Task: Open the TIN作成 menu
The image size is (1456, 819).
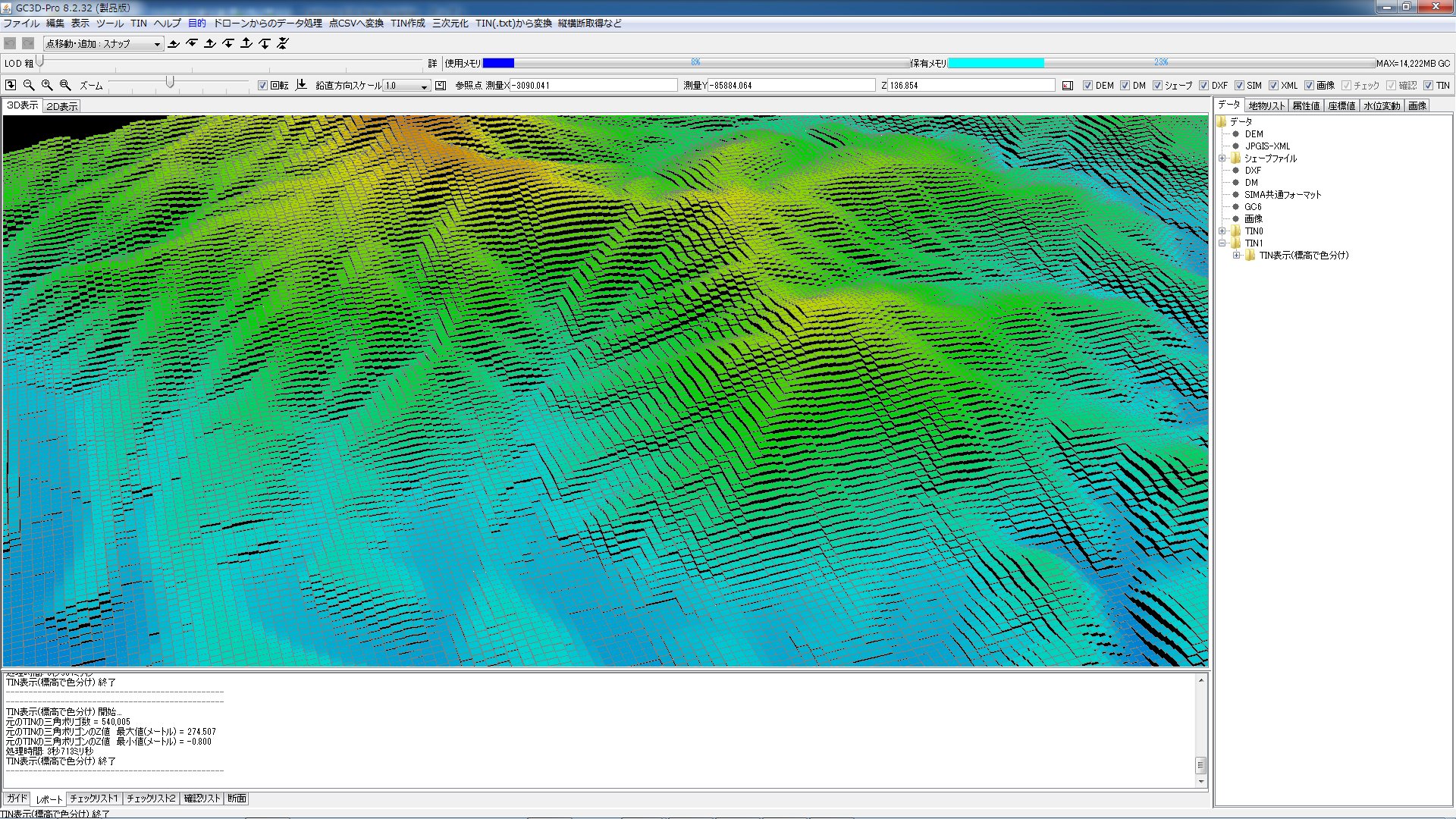Action: coord(407,24)
